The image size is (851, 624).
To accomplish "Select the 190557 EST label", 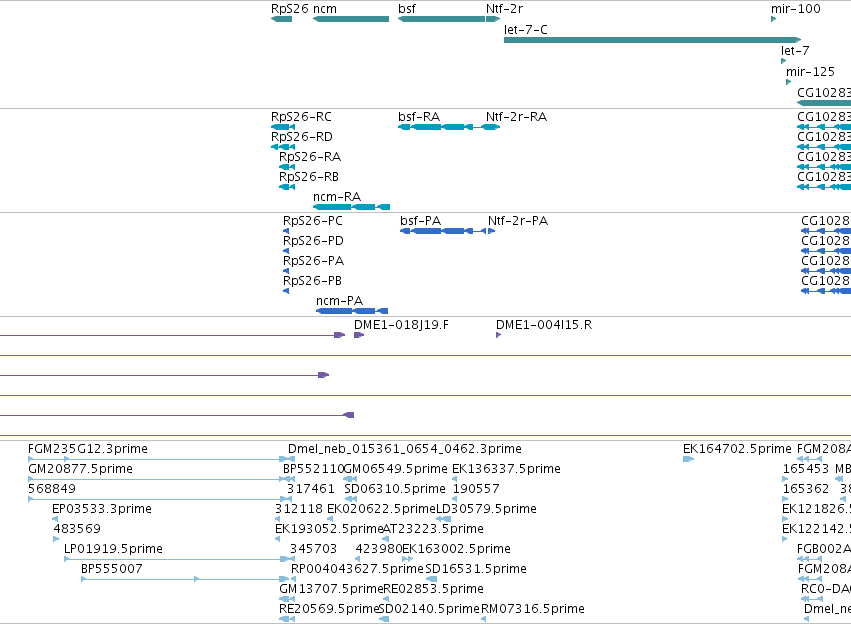I will [x=476, y=489].
